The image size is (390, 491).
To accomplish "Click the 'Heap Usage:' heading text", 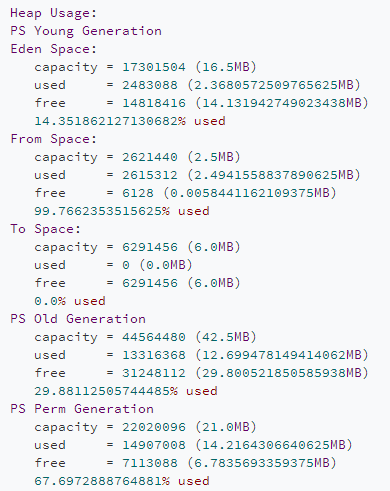I will coord(53,13).
